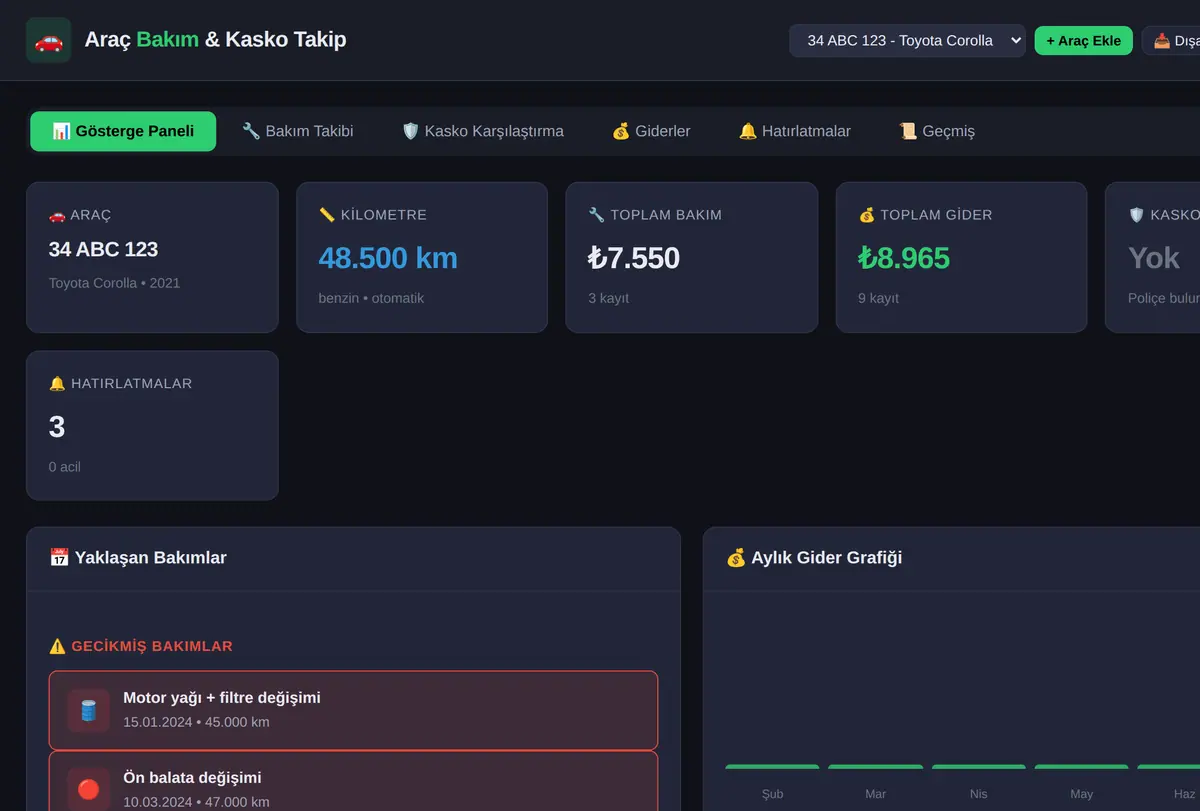This screenshot has width=1200, height=811.
Task: Click the oil drum icon for Motor yağı
Action: point(89,710)
